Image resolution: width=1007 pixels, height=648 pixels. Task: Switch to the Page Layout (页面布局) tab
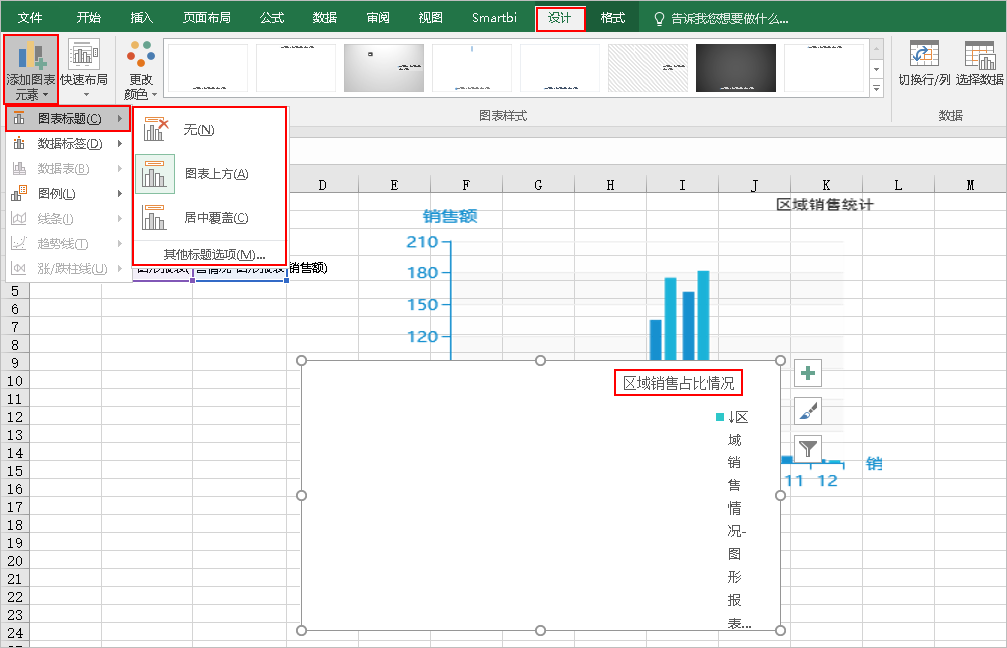[207, 17]
